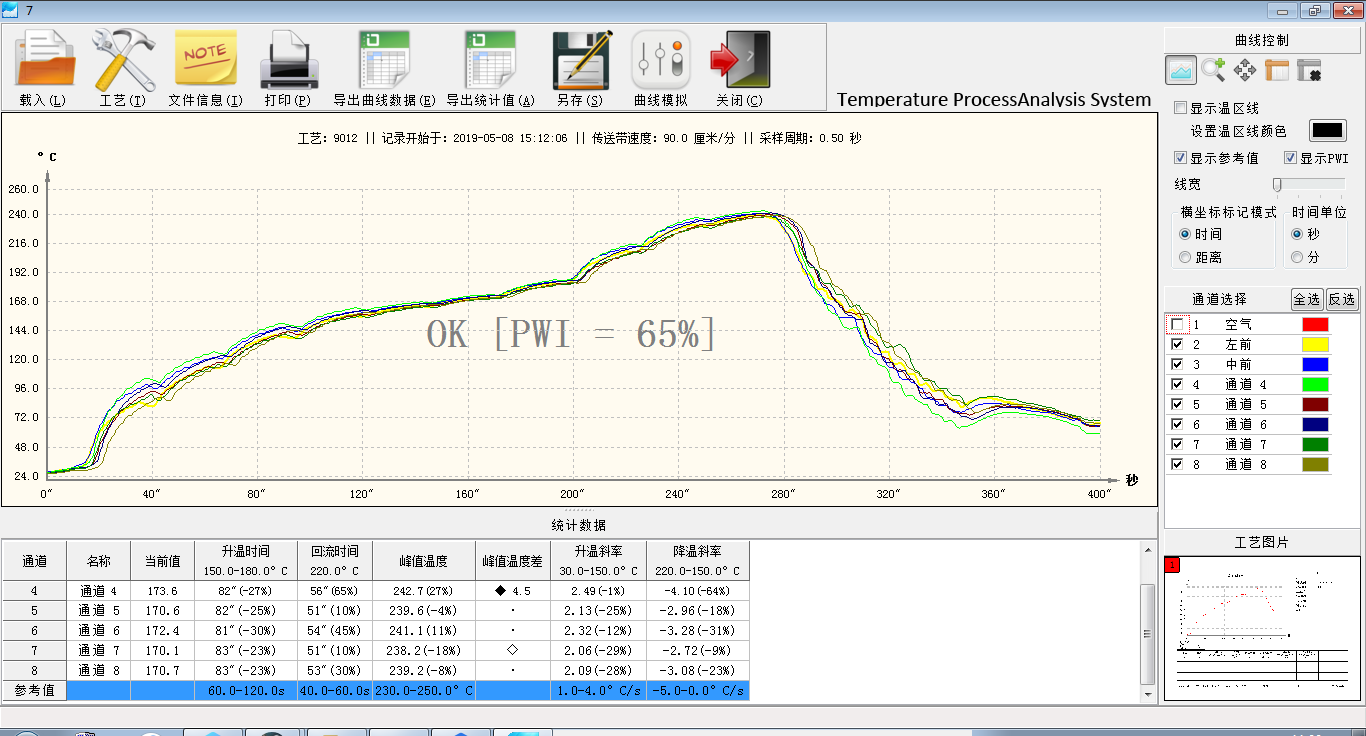Click the orange table layout icon
This screenshot has height=736, width=1366.
(x=1277, y=70)
